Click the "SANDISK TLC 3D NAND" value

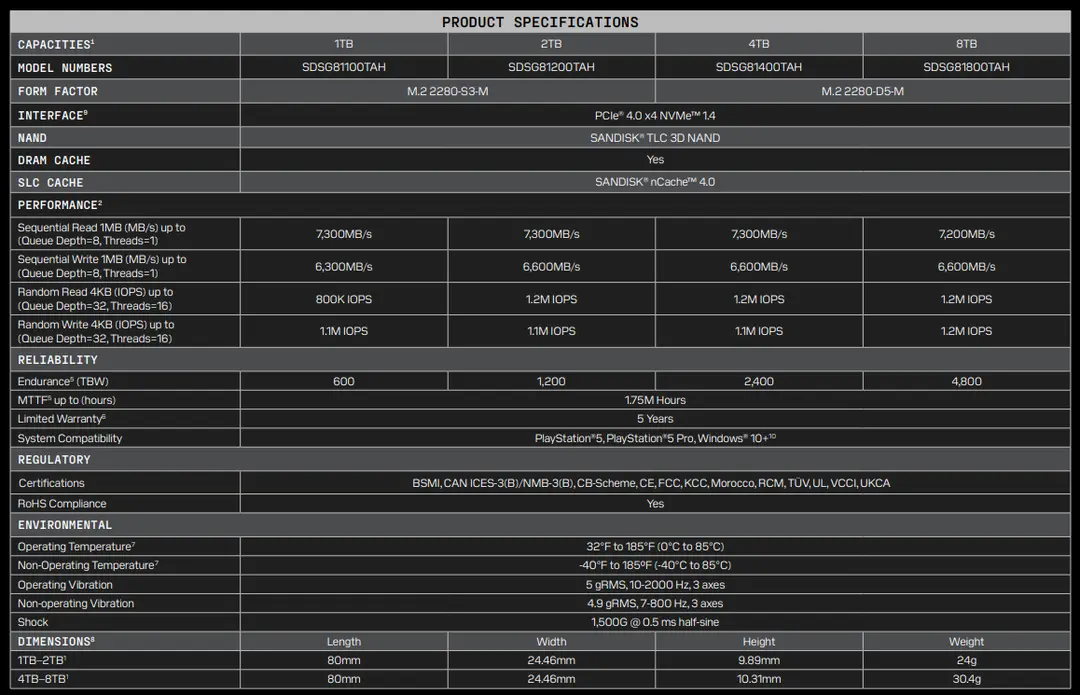(x=655, y=138)
